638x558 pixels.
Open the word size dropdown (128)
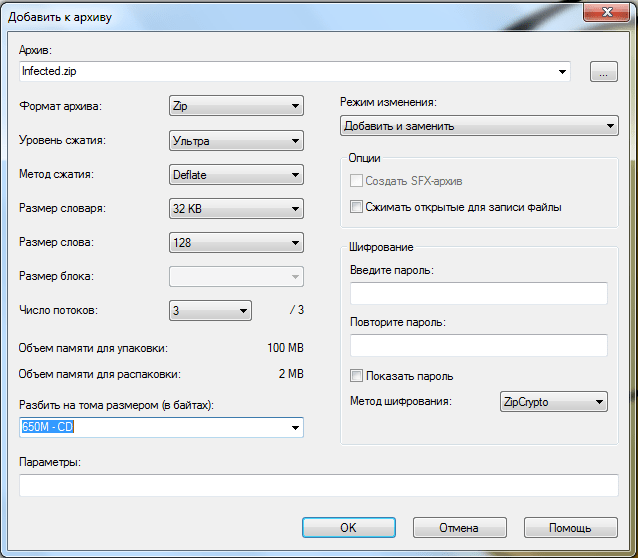(x=236, y=243)
